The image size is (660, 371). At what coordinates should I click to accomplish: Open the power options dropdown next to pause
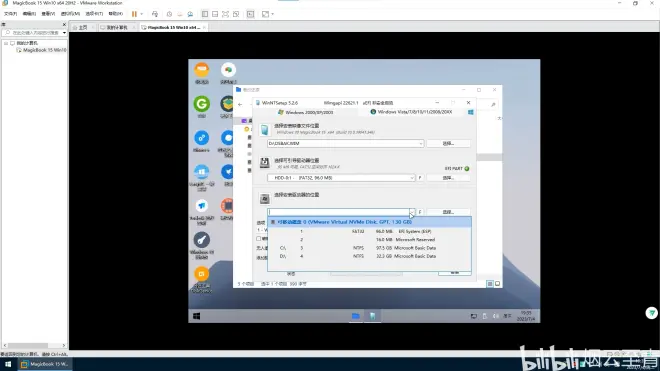coord(141,14)
